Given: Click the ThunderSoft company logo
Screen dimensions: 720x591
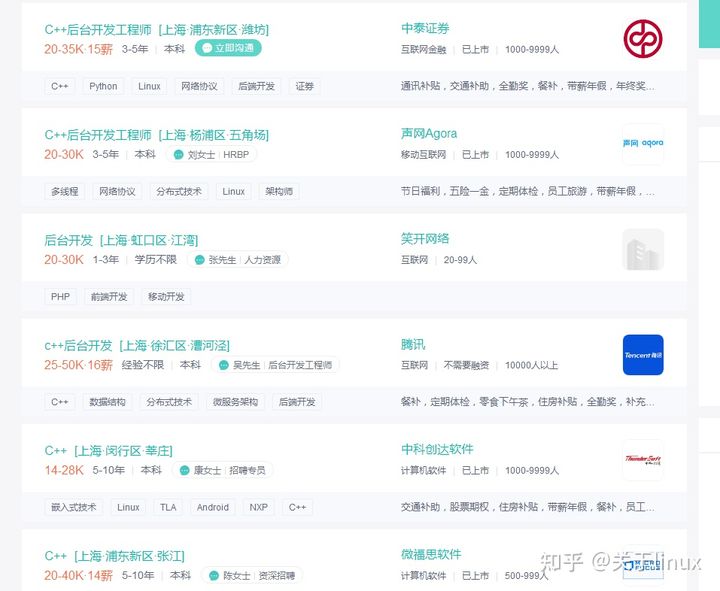Looking at the screenshot, I should 643,460.
